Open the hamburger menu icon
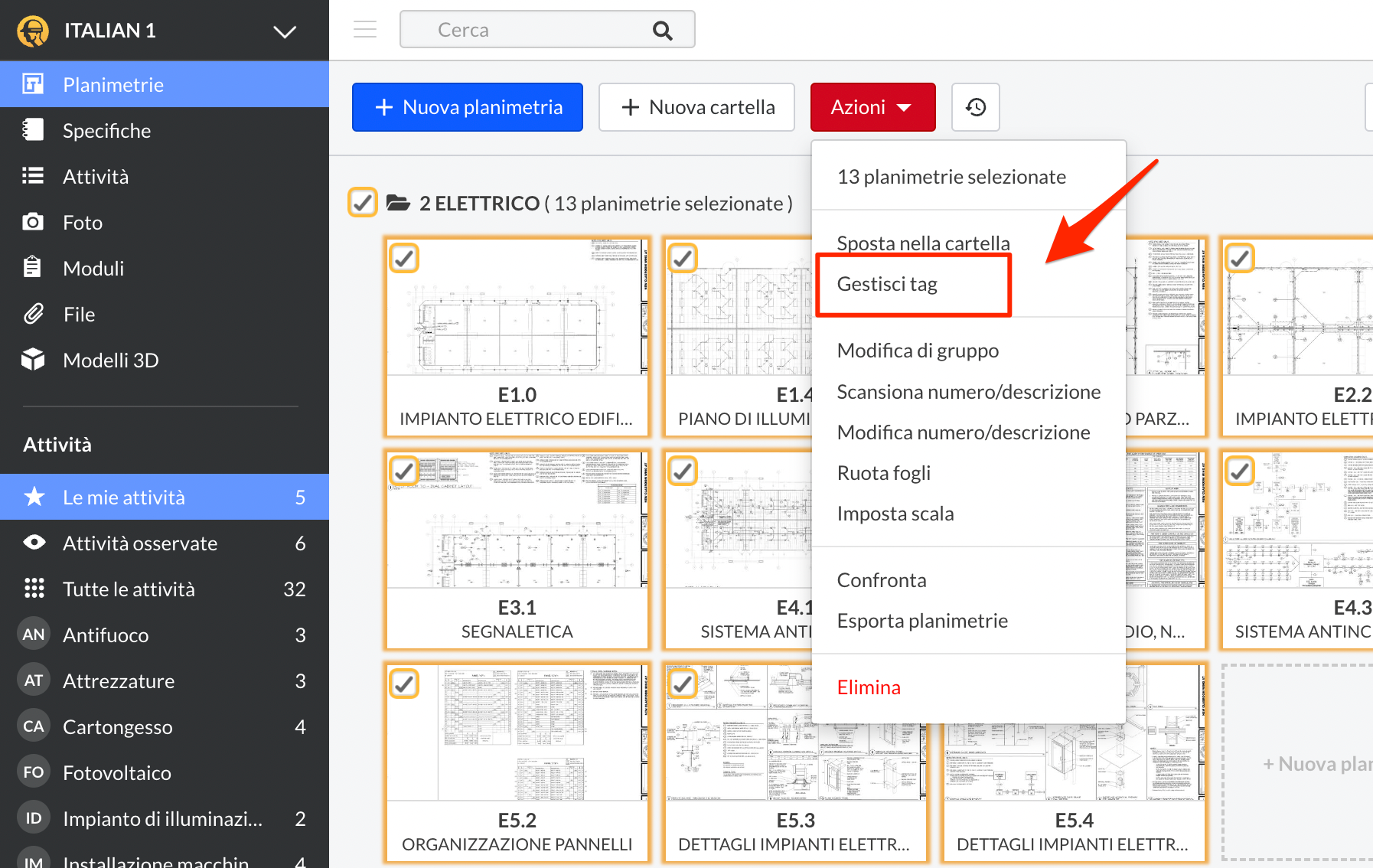Viewport: 1373px width, 868px height. click(x=365, y=30)
